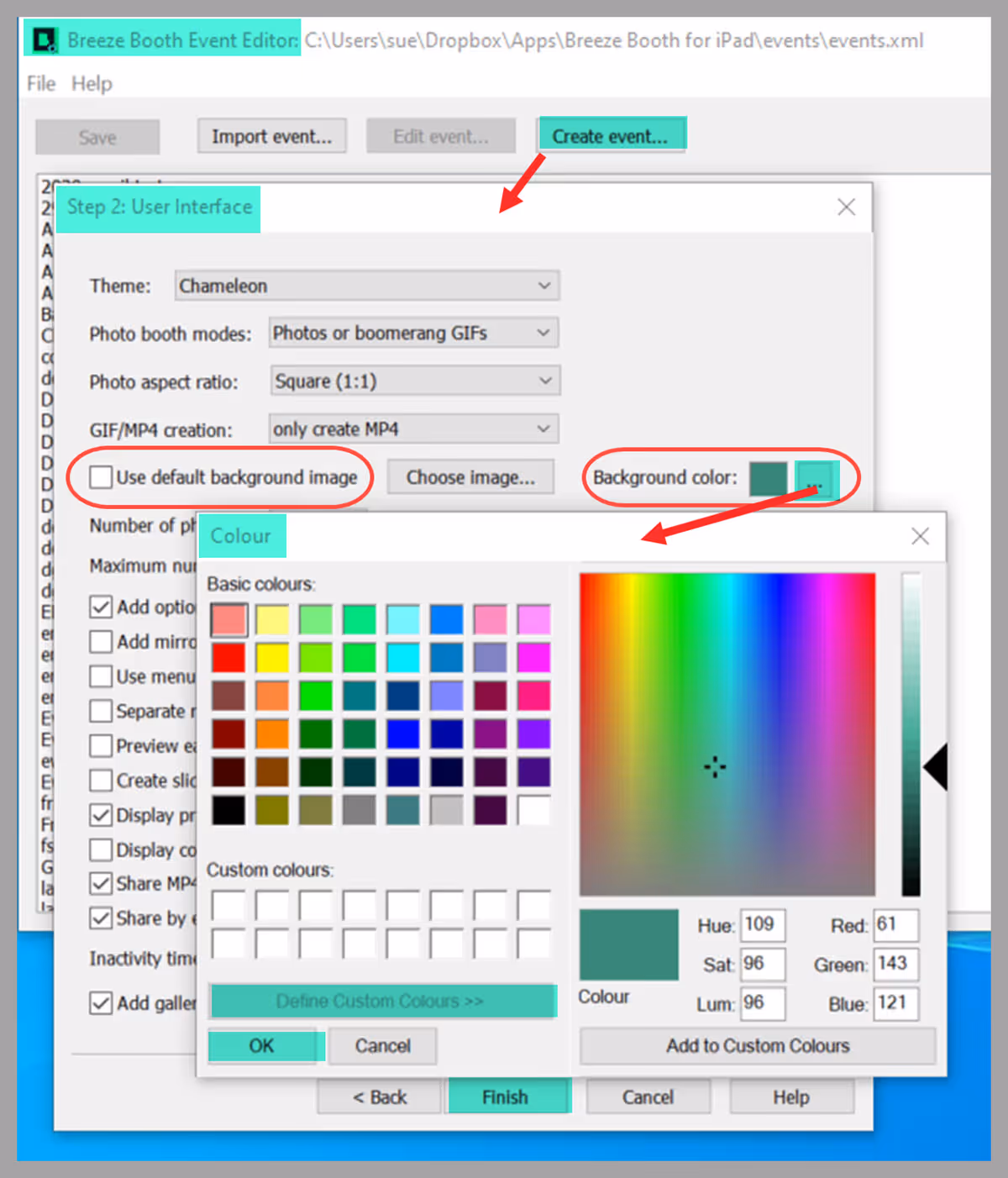Click the crosshair in the colour spectrum
Screen dimensions: 1008x1178
(x=715, y=766)
